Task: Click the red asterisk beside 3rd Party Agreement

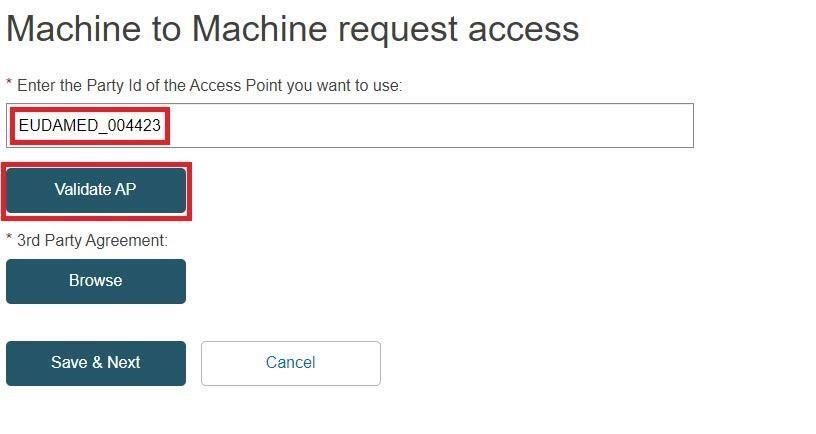Action: coord(10,238)
